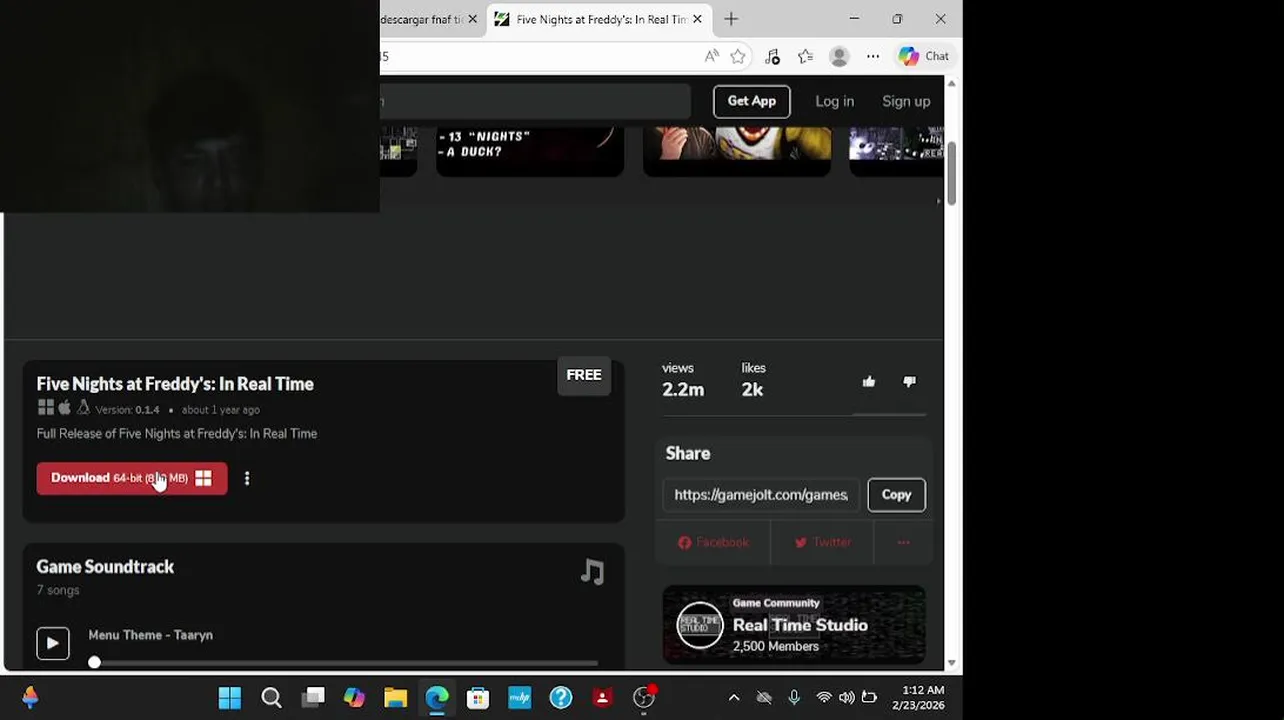
Task: Close the 'descargar fnaf' tab
Action: [x=472, y=19]
